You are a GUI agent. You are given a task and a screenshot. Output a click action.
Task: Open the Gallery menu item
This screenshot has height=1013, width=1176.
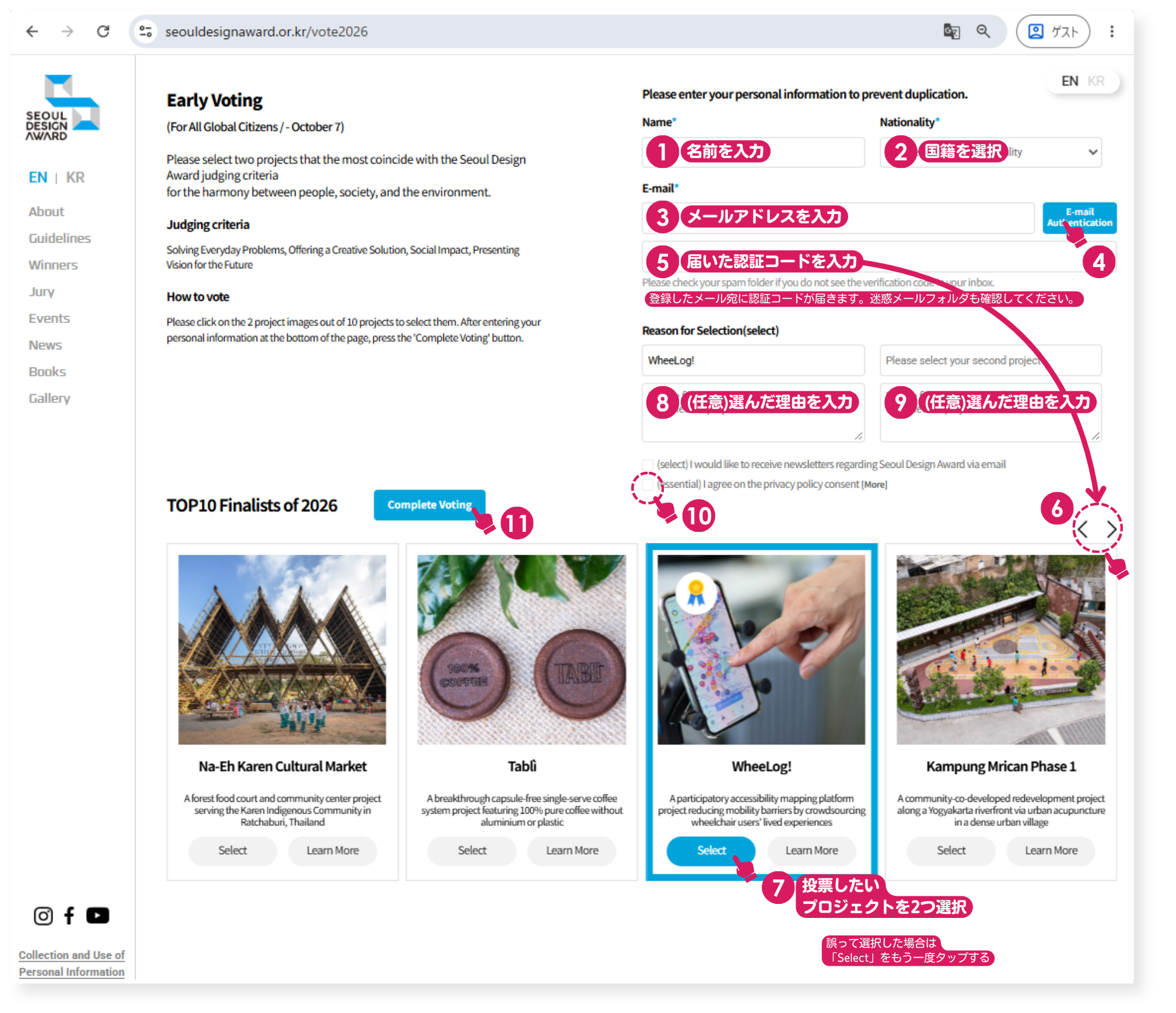(x=50, y=398)
